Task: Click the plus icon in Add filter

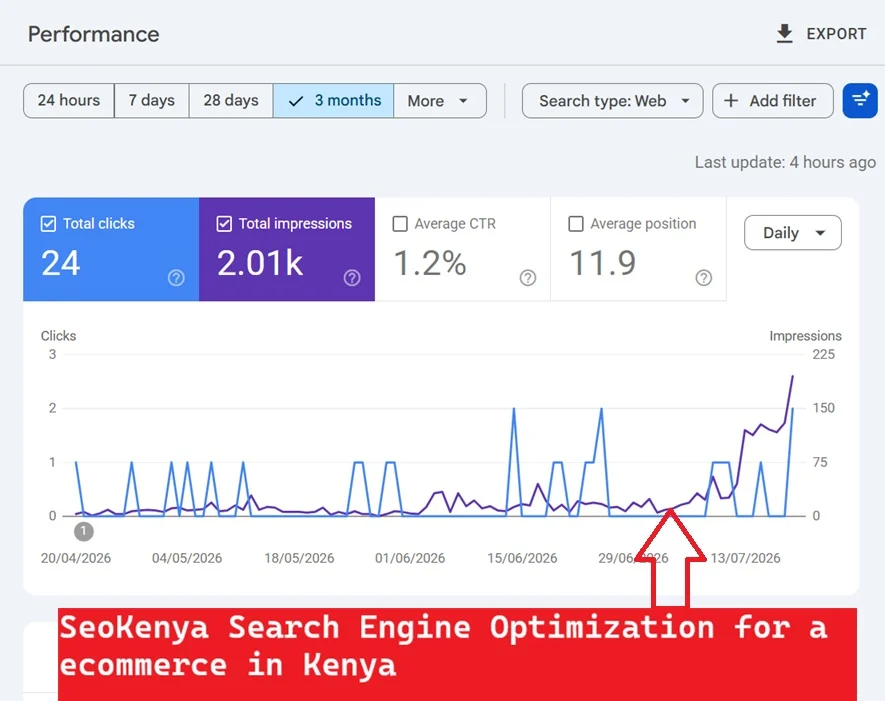Action: pyautogui.click(x=731, y=100)
